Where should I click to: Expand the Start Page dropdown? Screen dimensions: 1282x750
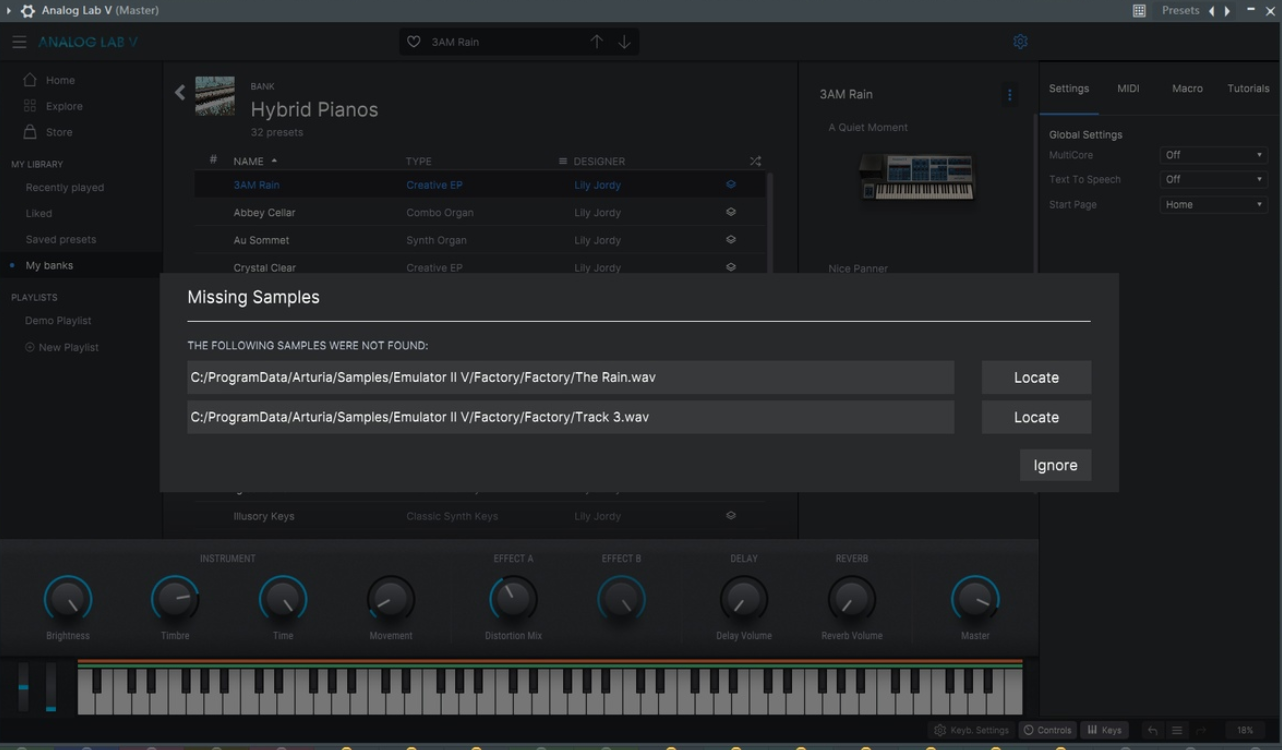click(x=1214, y=205)
